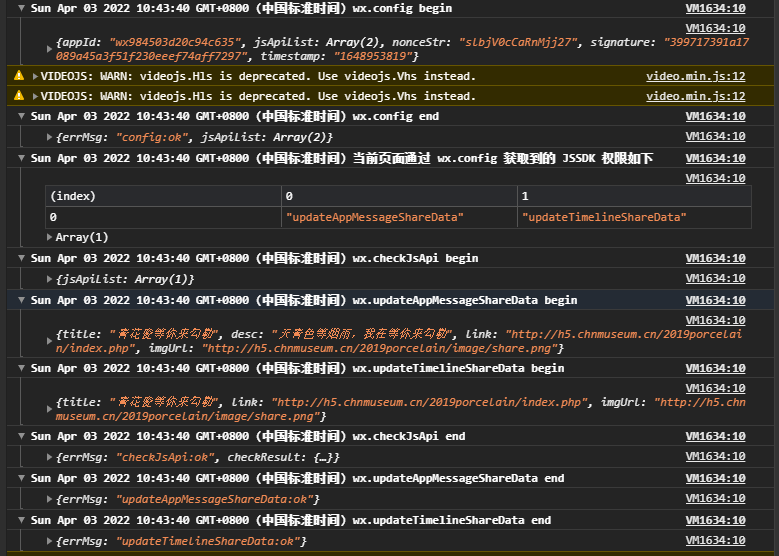Viewport: 779px width, 556px height.
Task: Click the "config:ok" string value
Action: [x=152, y=137]
